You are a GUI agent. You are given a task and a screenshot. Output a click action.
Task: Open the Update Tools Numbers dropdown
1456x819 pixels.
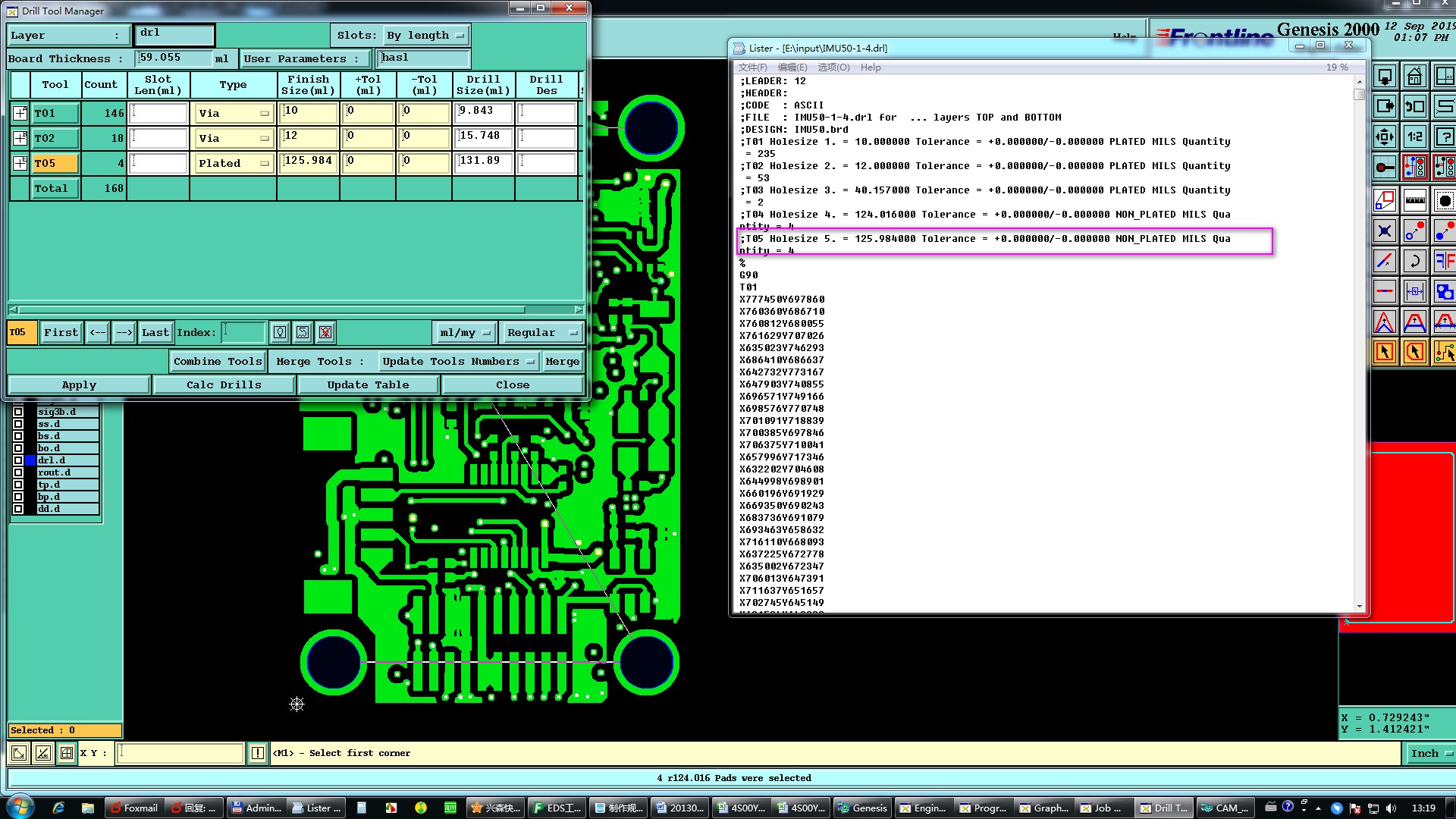coord(458,362)
